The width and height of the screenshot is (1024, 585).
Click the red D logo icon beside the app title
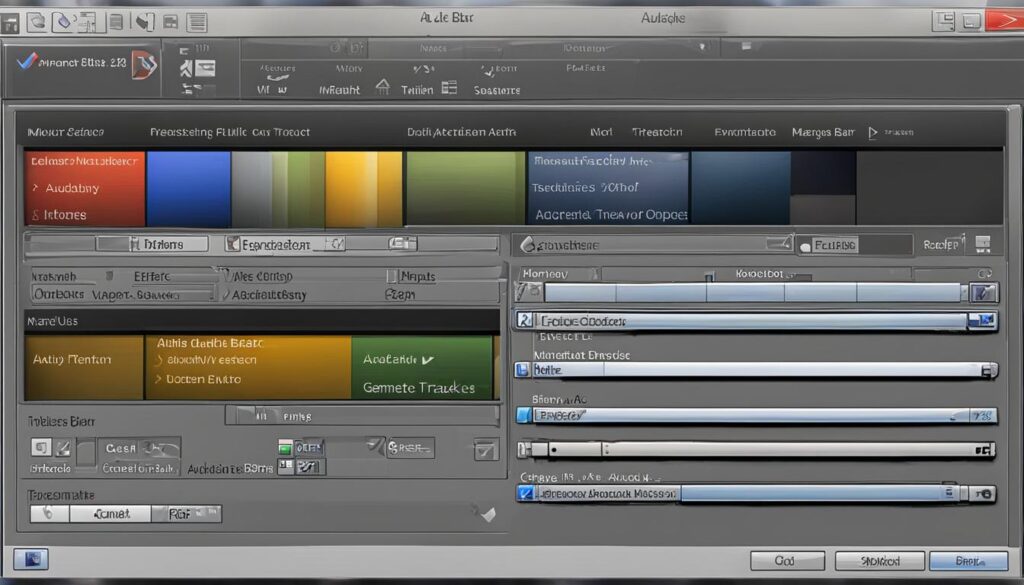click(x=144, y=65)
